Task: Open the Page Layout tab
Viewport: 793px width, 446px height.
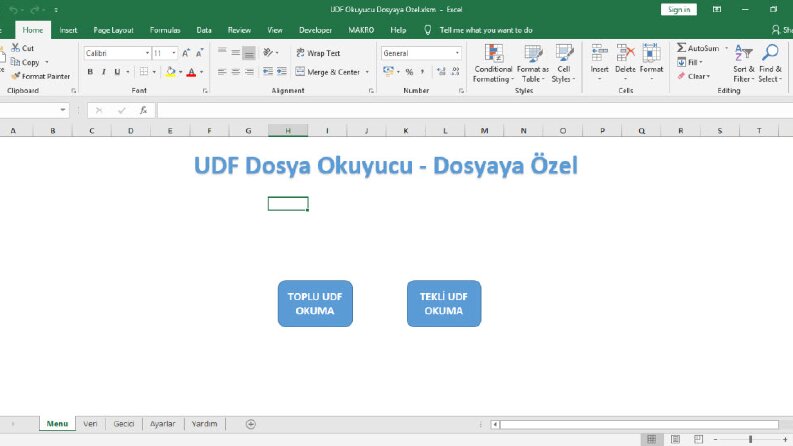Action: tap(113, 30)
